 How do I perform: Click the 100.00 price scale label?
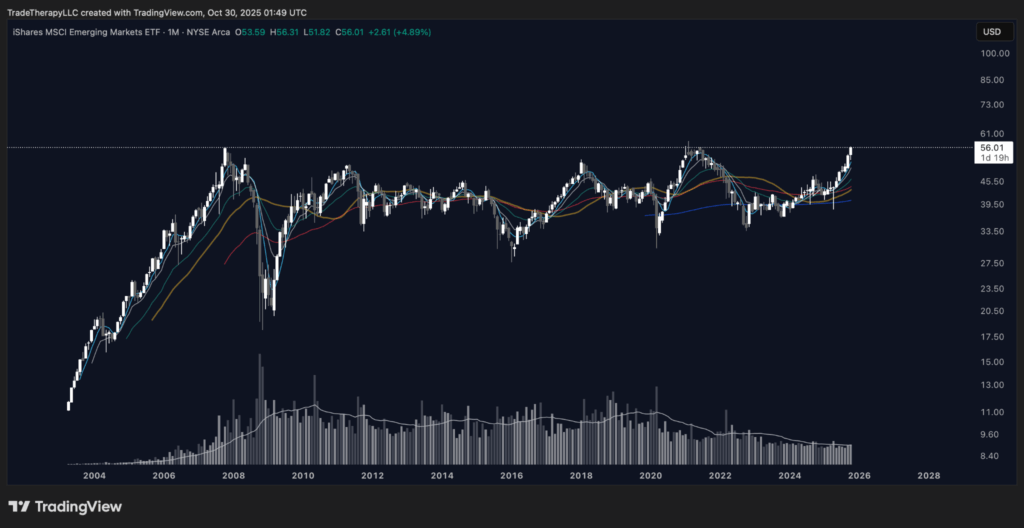click(x=993, y=53)
